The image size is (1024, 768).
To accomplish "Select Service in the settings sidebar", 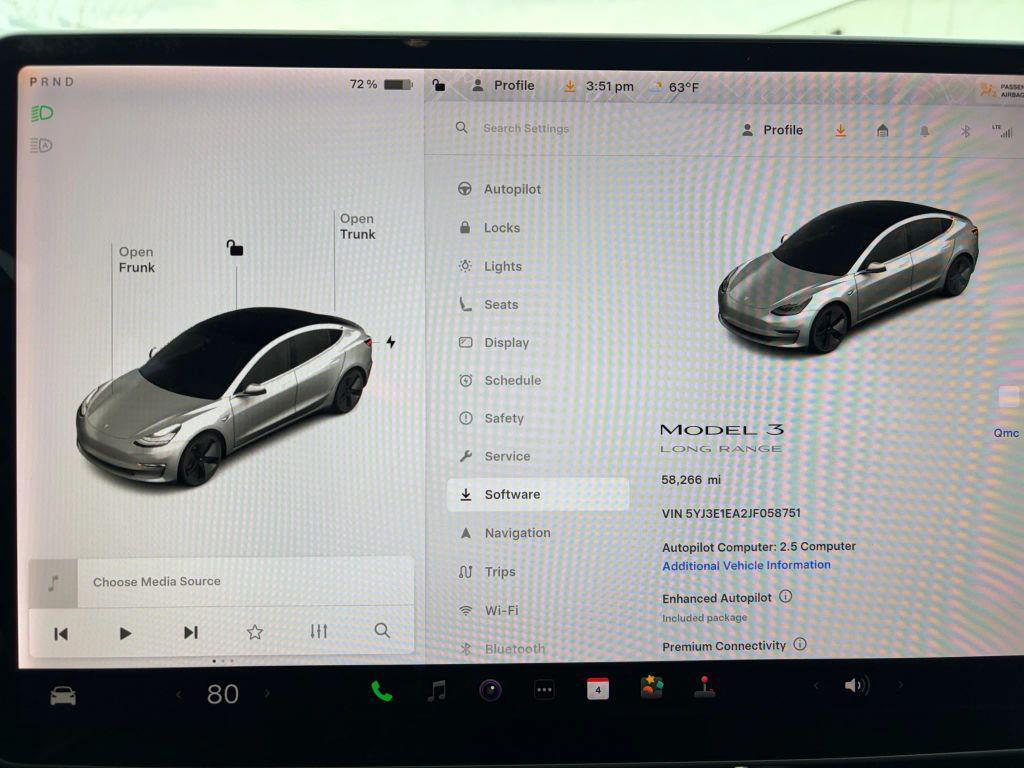I will point(510,456).
